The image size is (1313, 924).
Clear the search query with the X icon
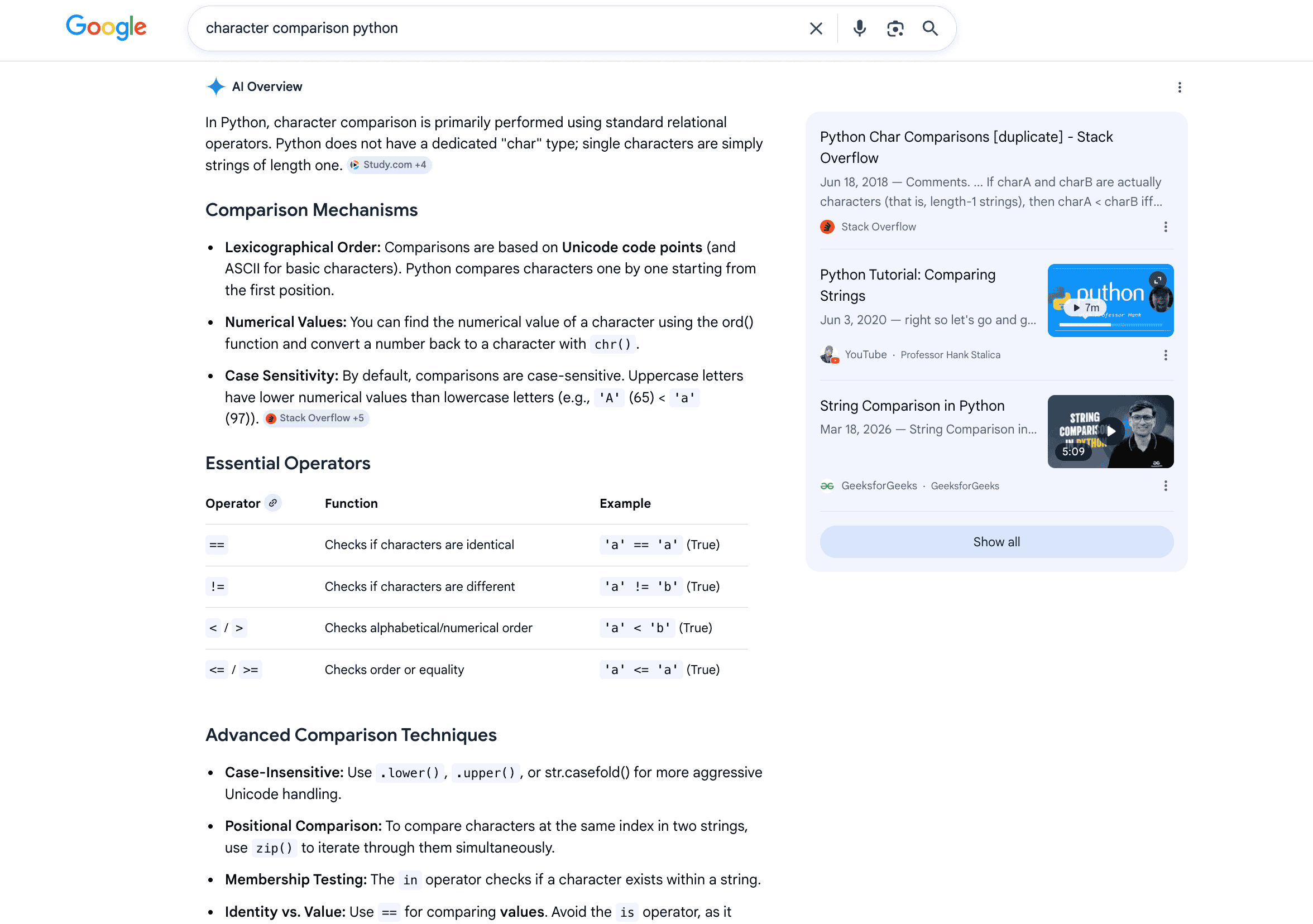[816, 28]
